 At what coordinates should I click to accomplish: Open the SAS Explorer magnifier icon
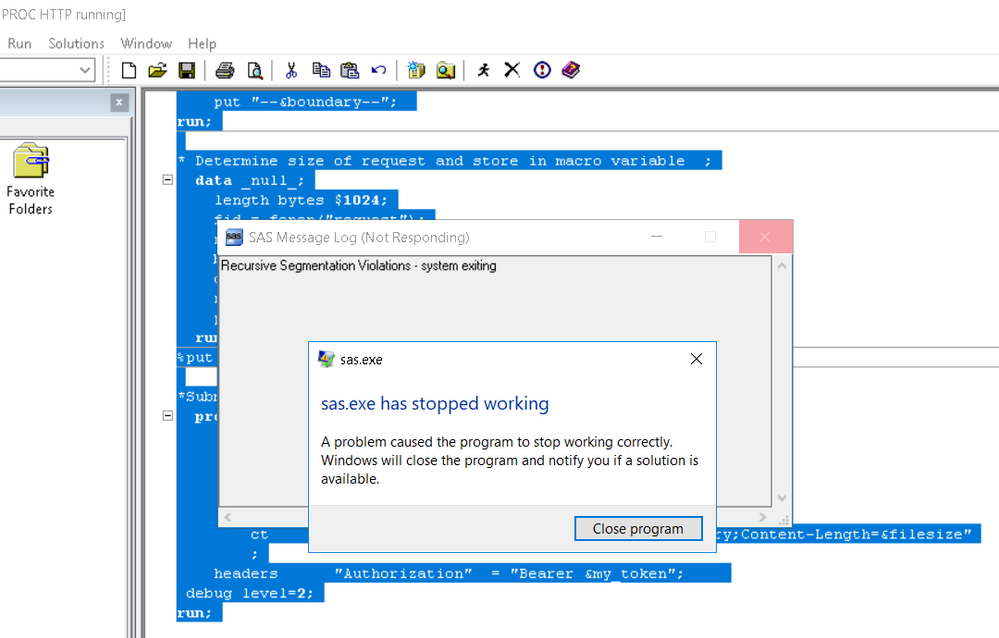(x=446, y=70)
